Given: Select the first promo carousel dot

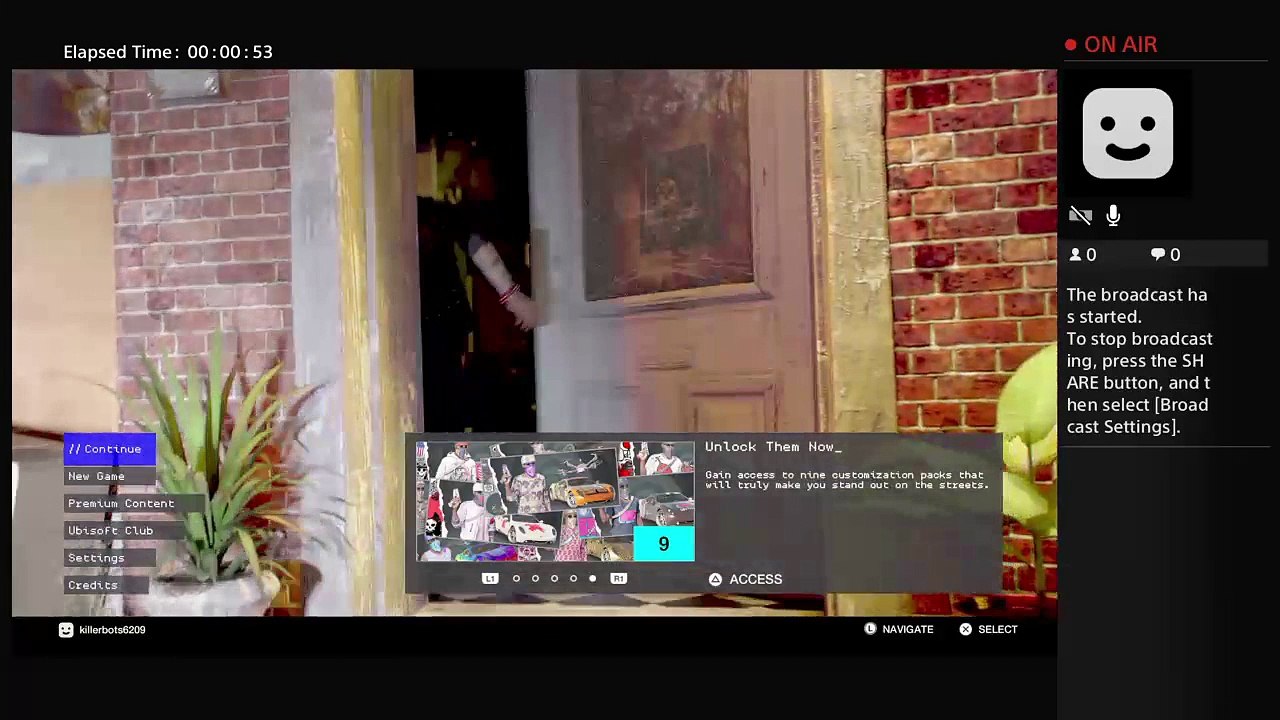Looking at the screenshot, I should (x=516, y=578).
